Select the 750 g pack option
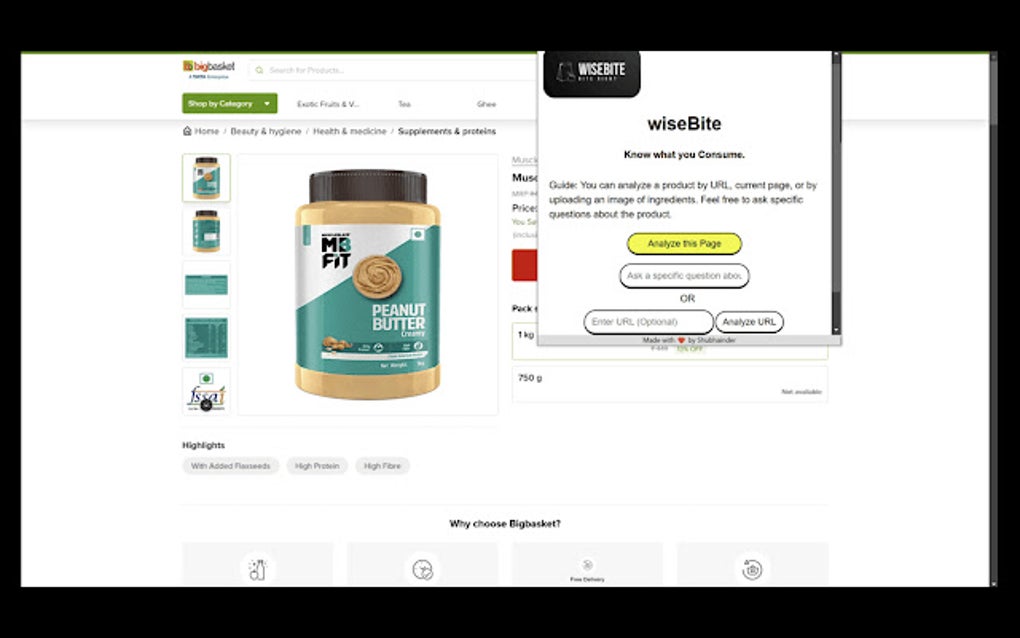This screenshot has width=1020, height=638. (669, 384)
